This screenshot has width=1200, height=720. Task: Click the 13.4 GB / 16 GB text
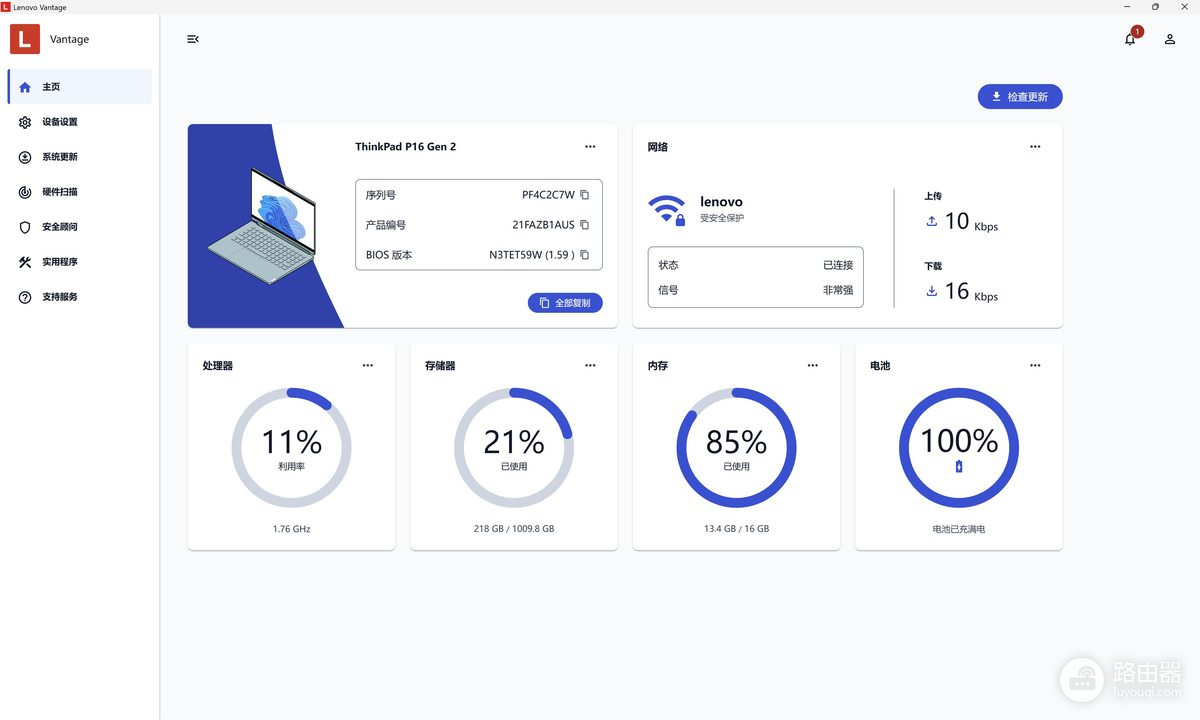click(736, 529)
